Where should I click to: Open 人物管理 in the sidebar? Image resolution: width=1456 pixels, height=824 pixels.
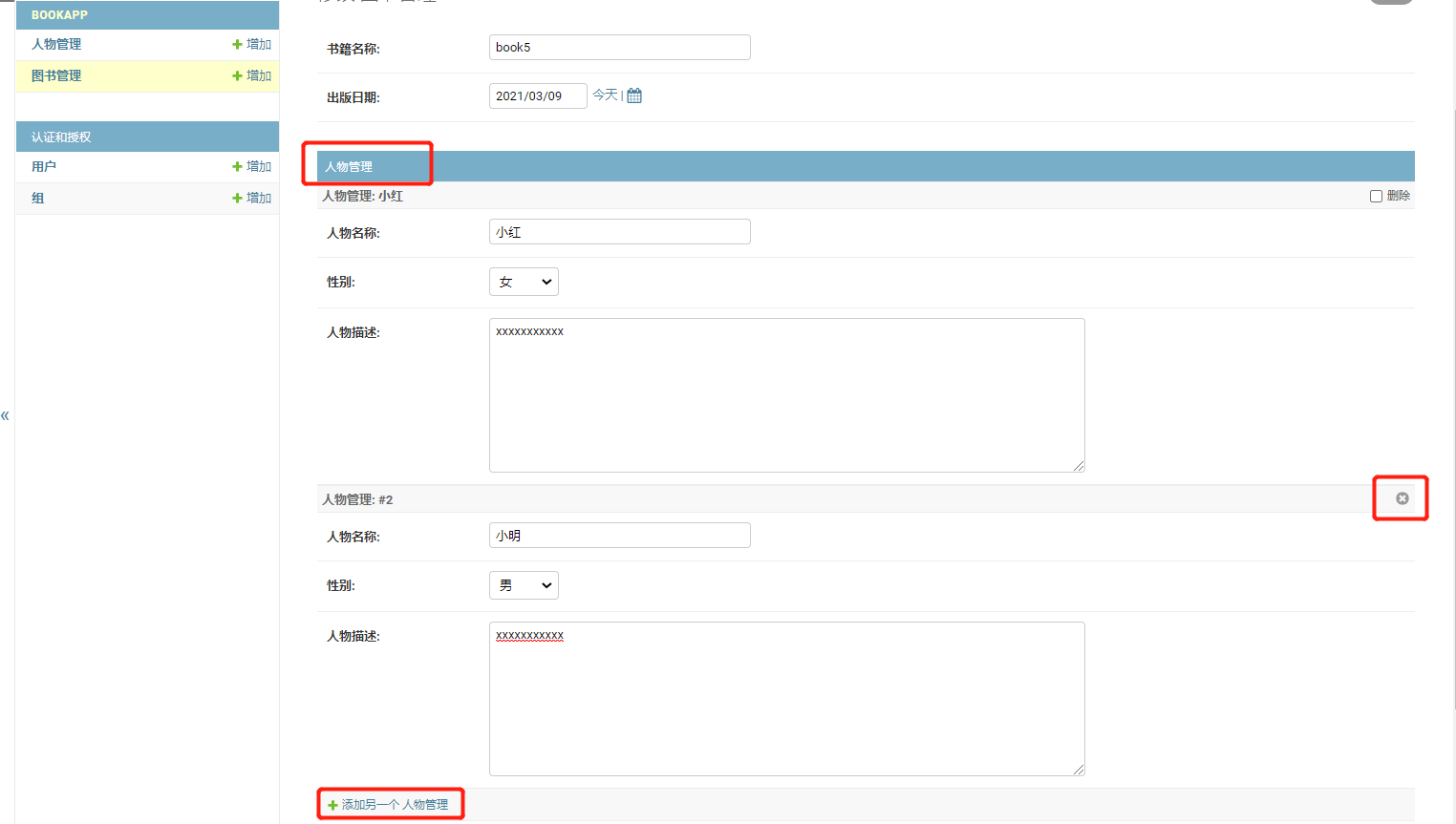[56, 44]
